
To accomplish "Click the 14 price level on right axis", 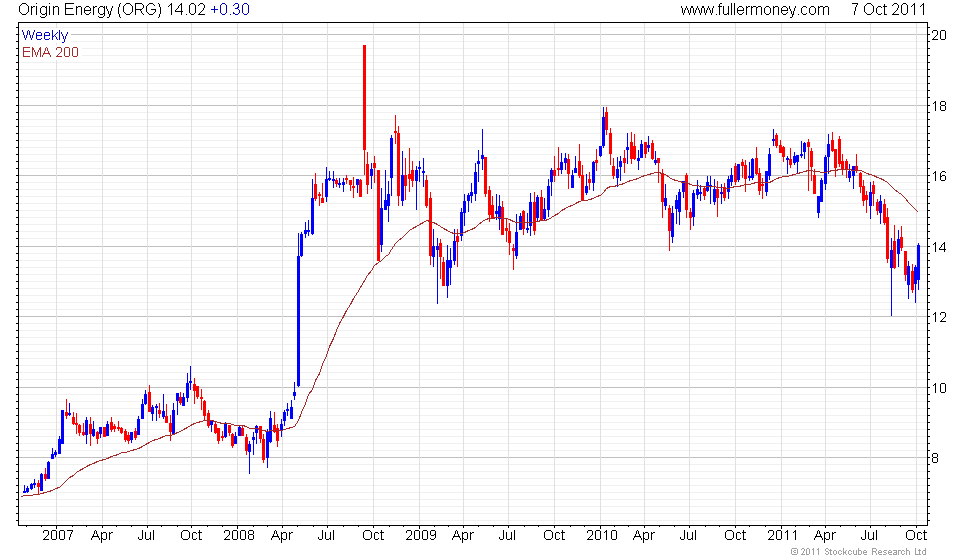I will (x=939, y=247).
